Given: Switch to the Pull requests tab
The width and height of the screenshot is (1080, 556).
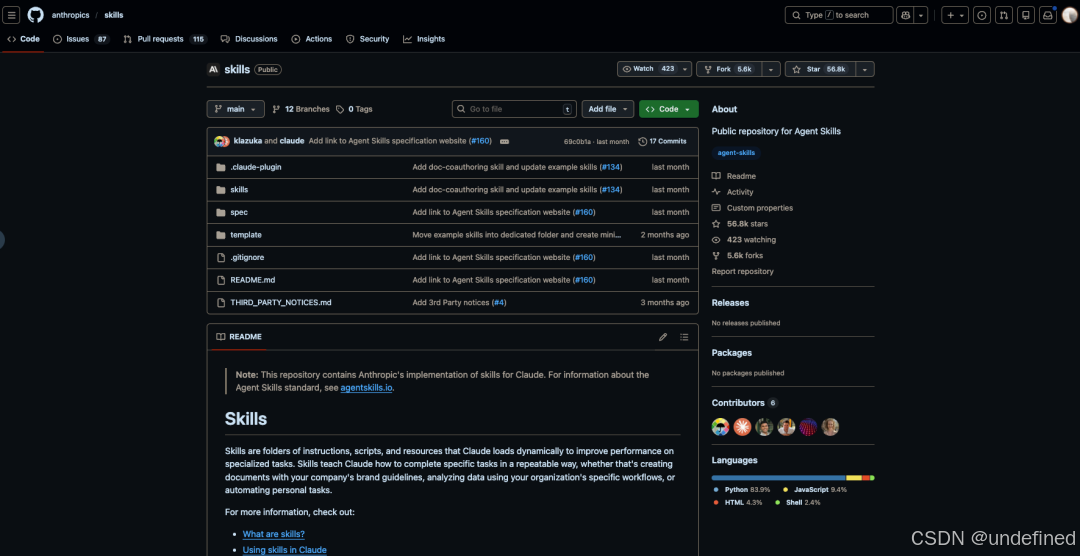Looking at the screenshot, I should coord(165,39).
